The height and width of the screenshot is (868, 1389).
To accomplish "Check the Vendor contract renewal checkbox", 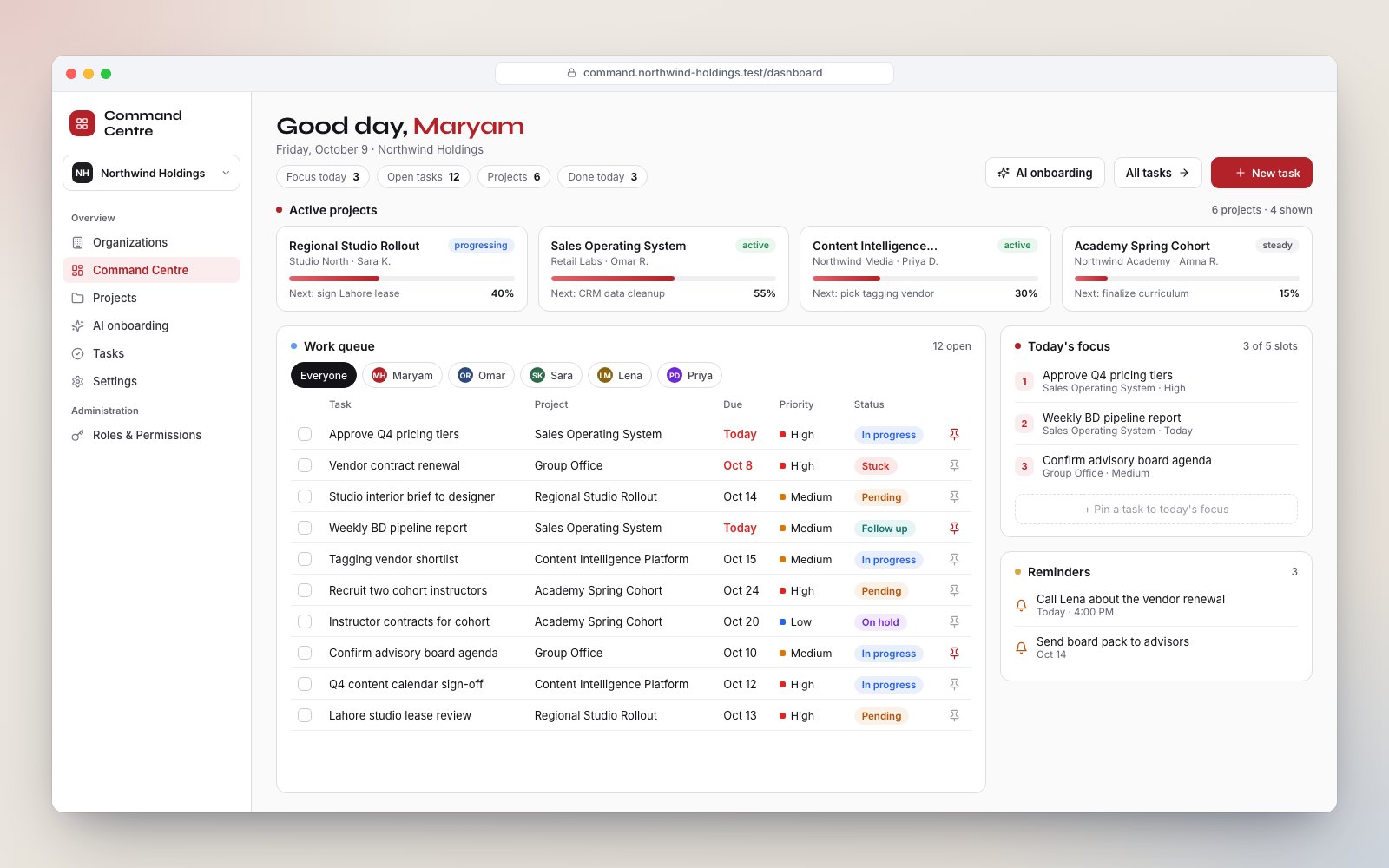I will pyautogui.click(x=305, y=465).
